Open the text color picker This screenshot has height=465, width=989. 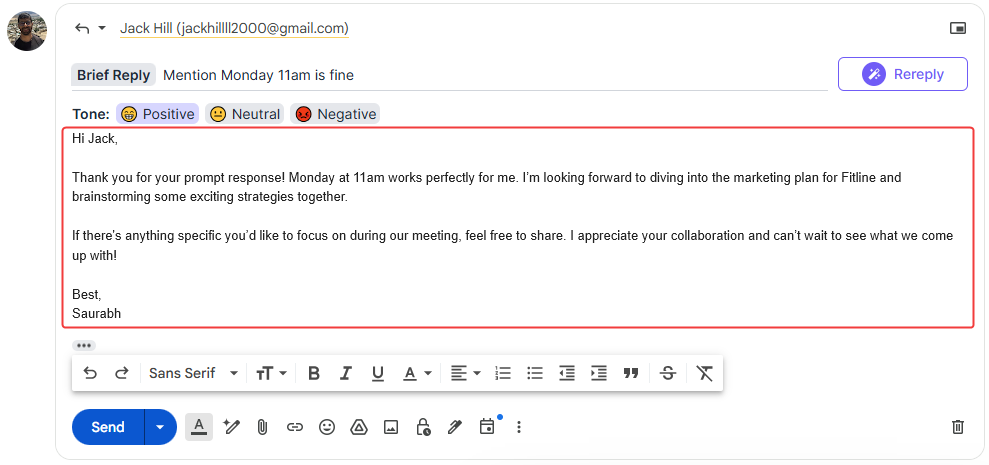pos(417,373)
